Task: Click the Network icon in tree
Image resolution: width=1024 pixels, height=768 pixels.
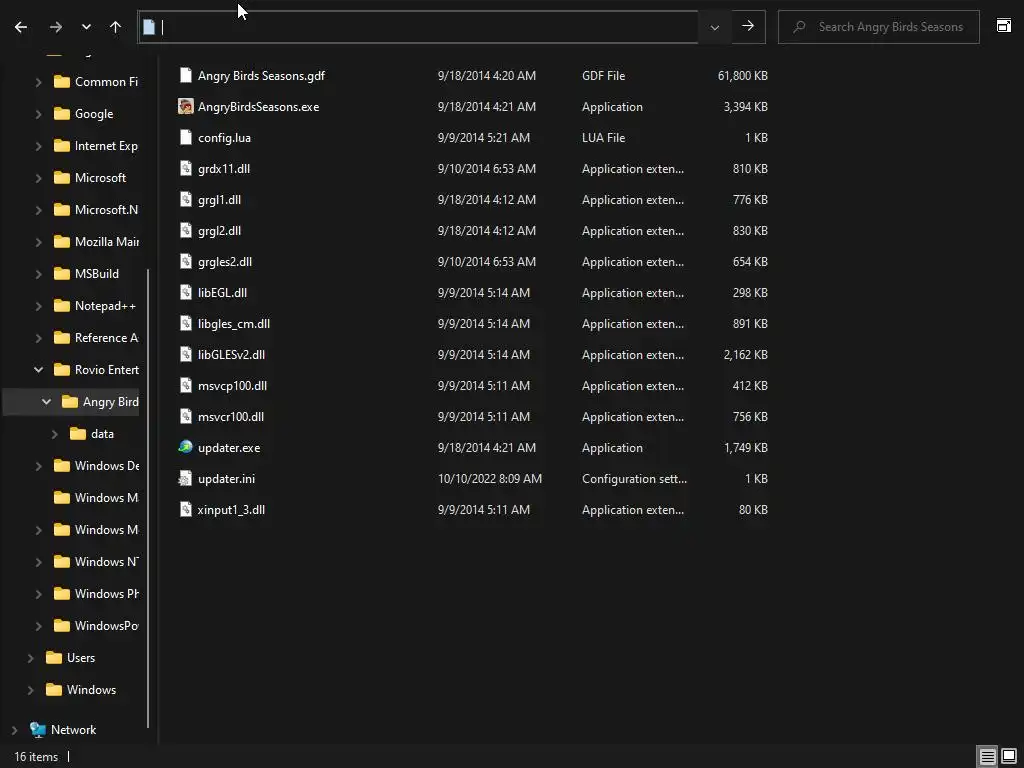Action: [38, 729]
